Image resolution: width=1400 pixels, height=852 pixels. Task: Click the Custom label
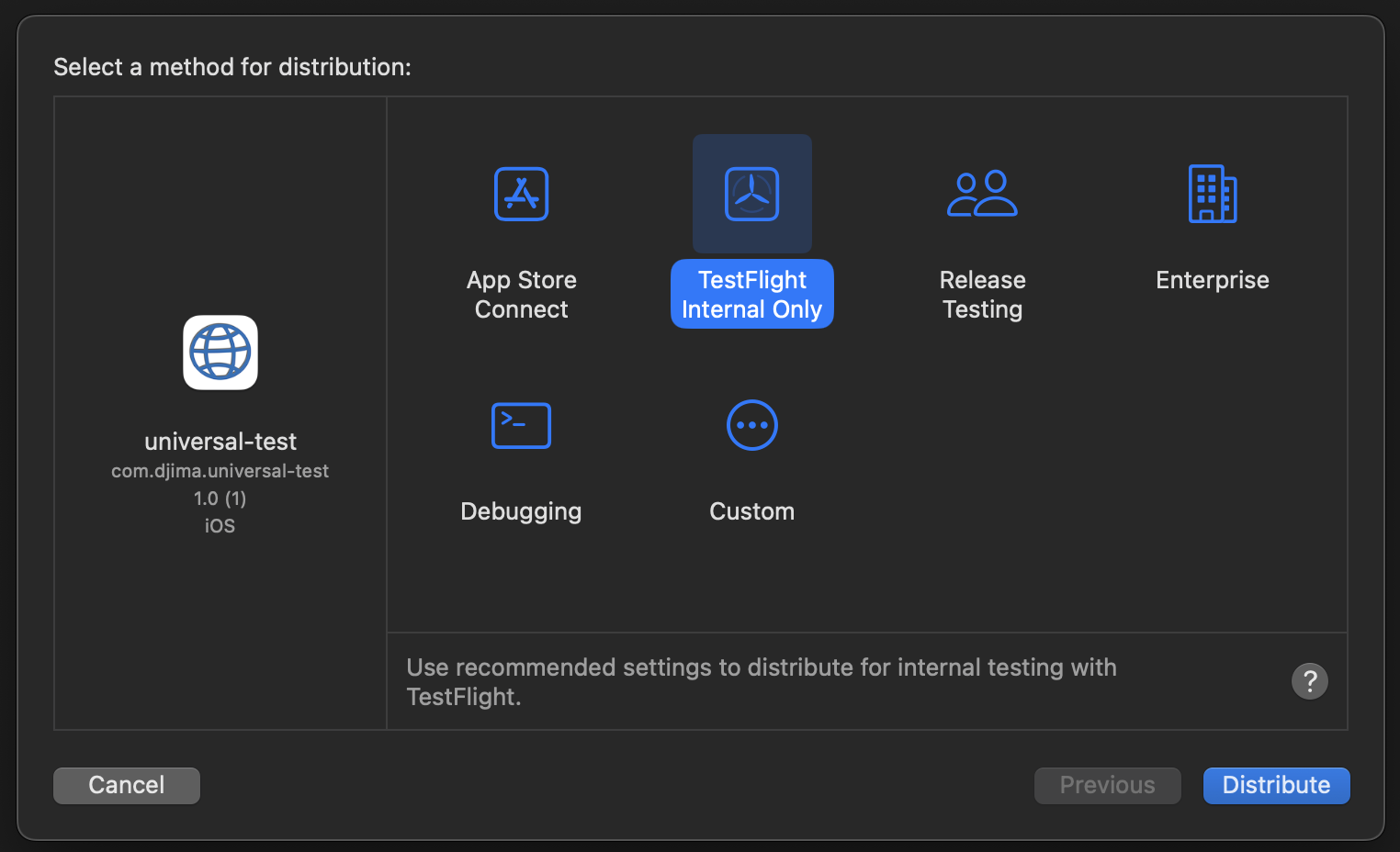pyautogui.click(x=751, y=511)
